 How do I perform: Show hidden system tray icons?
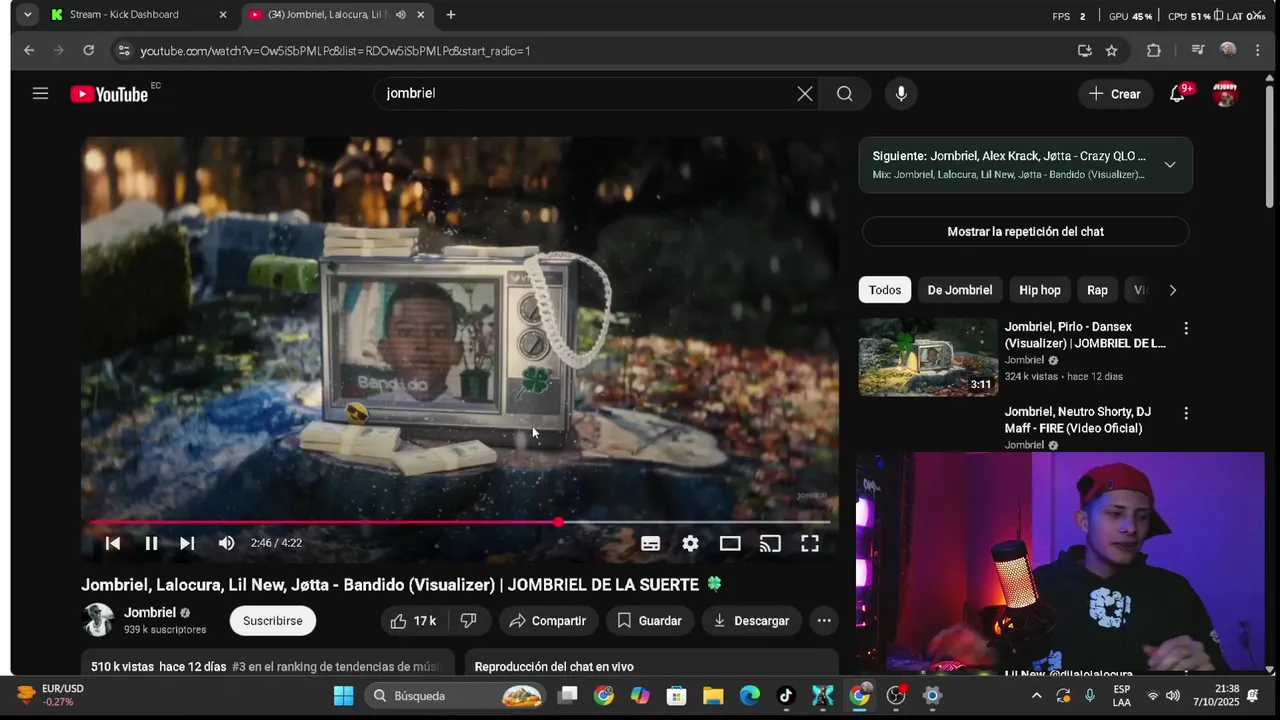pos(1036,696)
